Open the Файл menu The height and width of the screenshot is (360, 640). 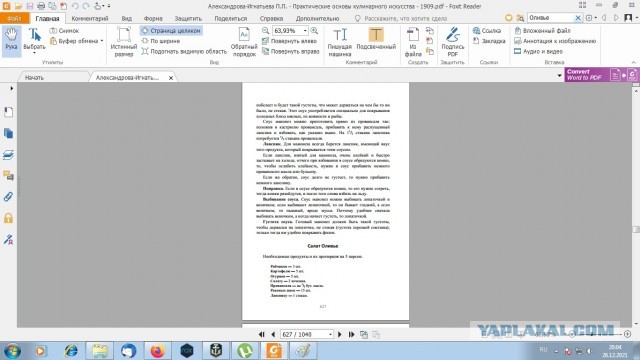pyautogui.click(x=14, y=18)
